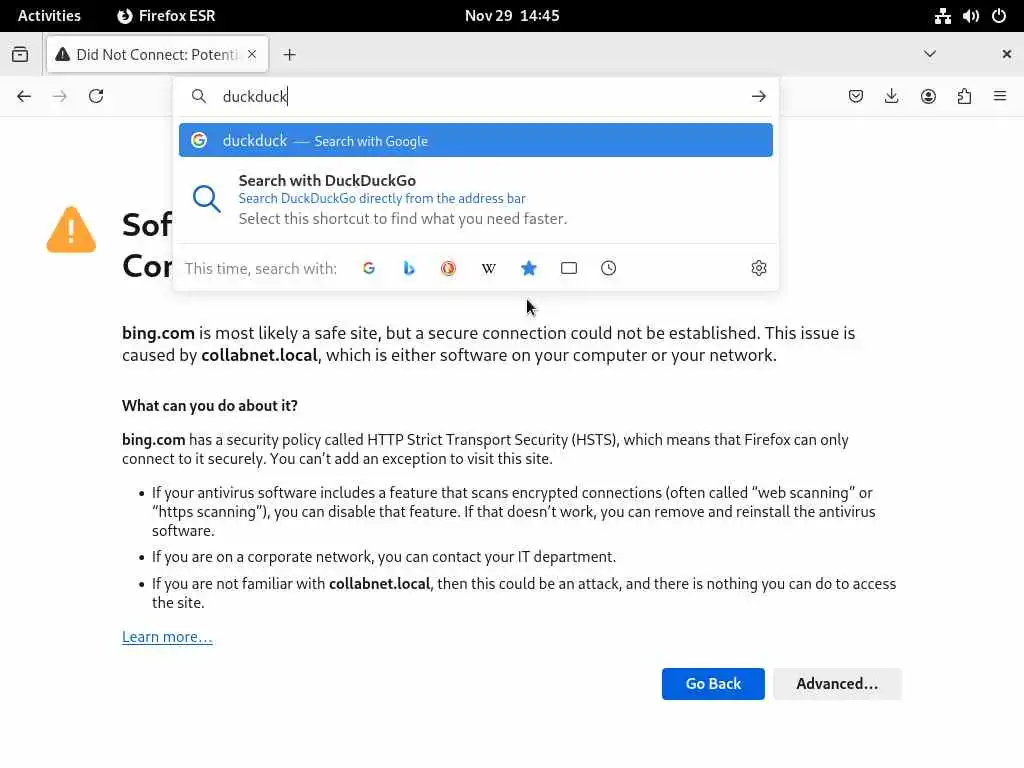This screenshot has height=768, width=1024.
Task: Open Firefox View from the tab bar icon
Action: pos(20,54)
